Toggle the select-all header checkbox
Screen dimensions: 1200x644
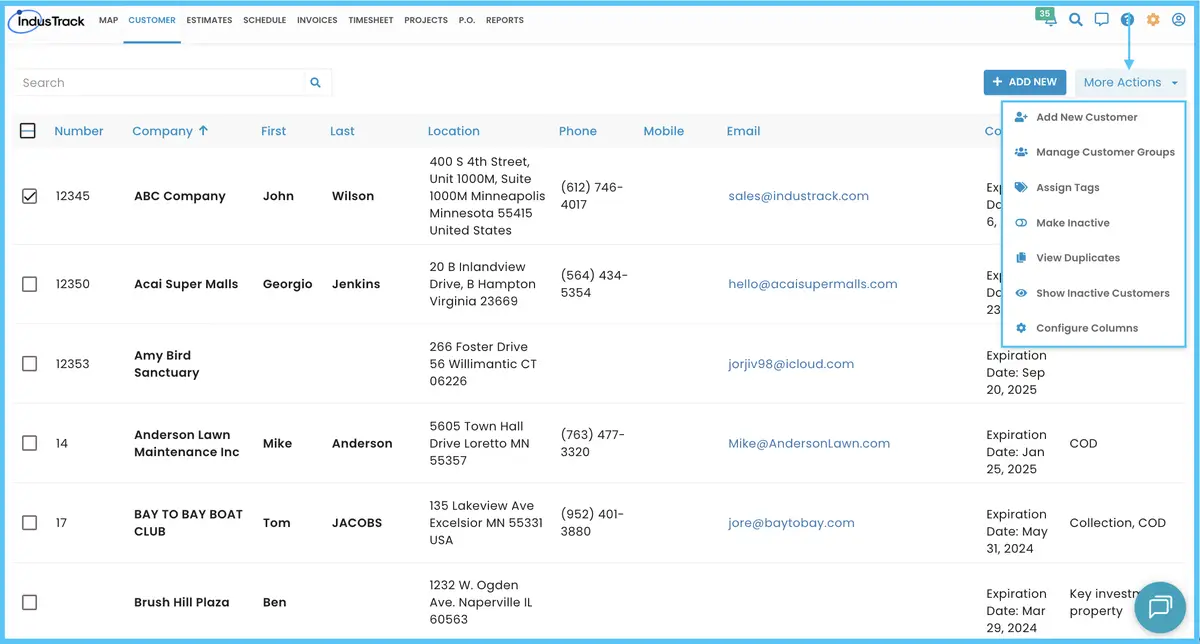pos(28,131)
